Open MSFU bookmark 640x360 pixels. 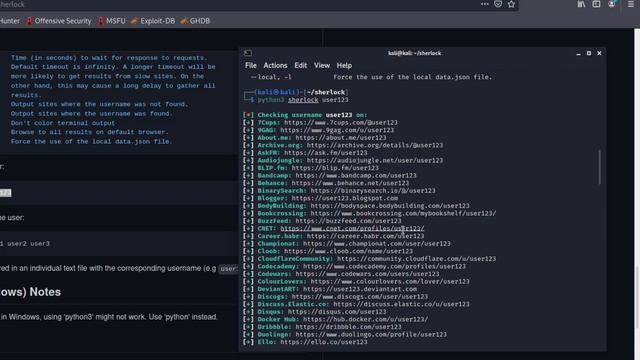[x=111, y=21]
